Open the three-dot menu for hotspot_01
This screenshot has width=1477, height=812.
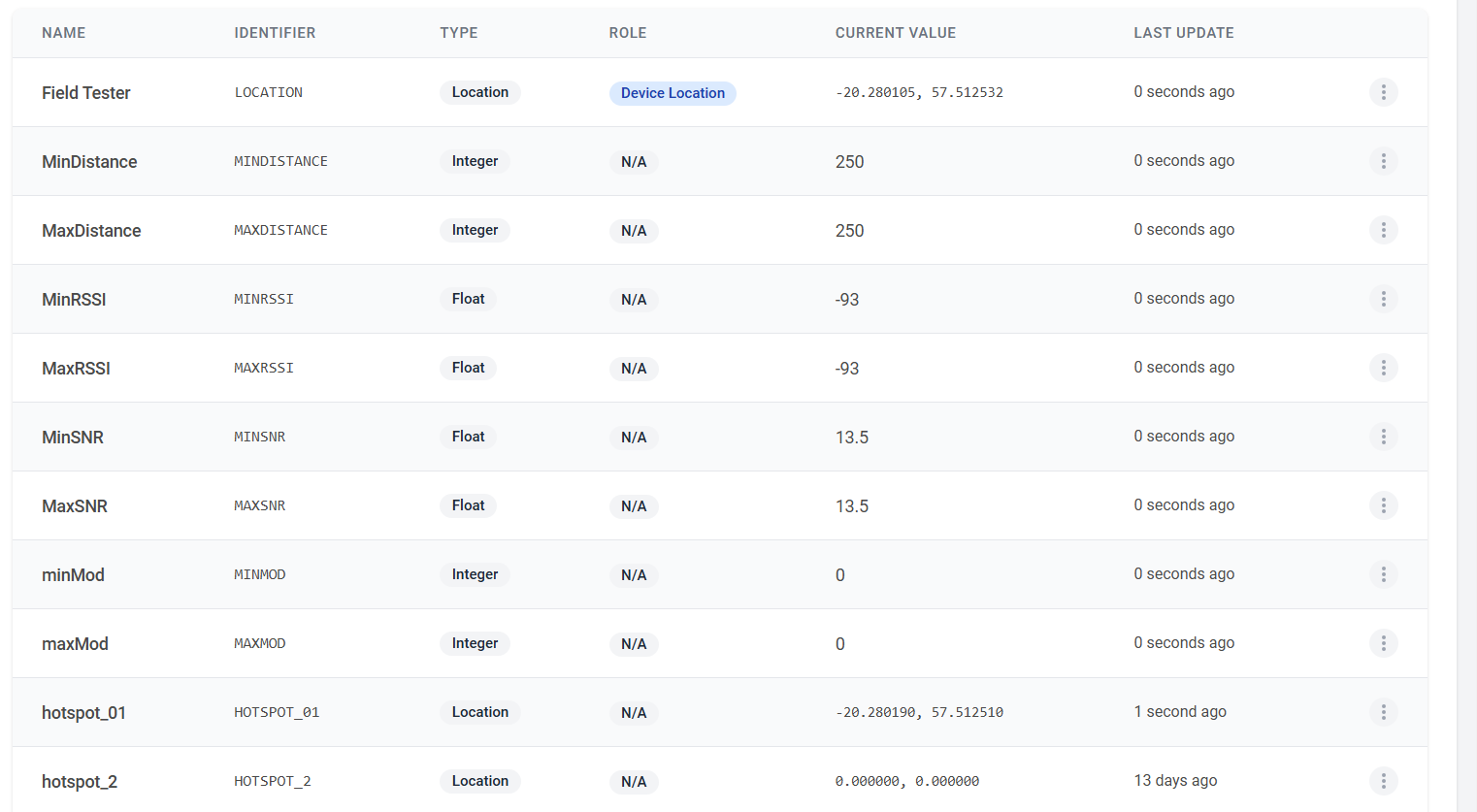coord(1383,712)
